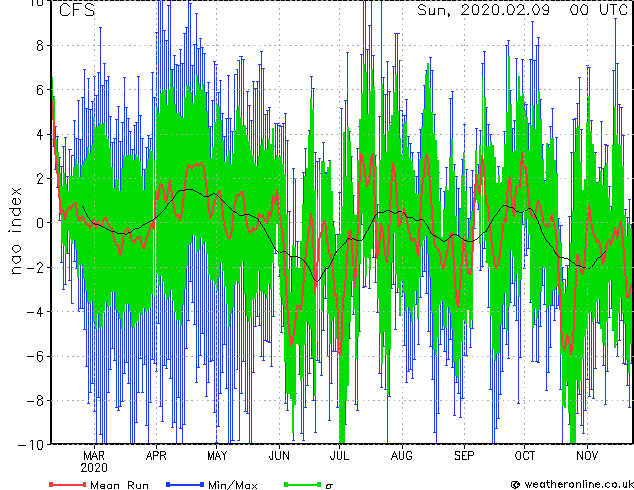The image size is (634, 490).
Task: Click the y-axis value -4
Action: coord(35,312)
